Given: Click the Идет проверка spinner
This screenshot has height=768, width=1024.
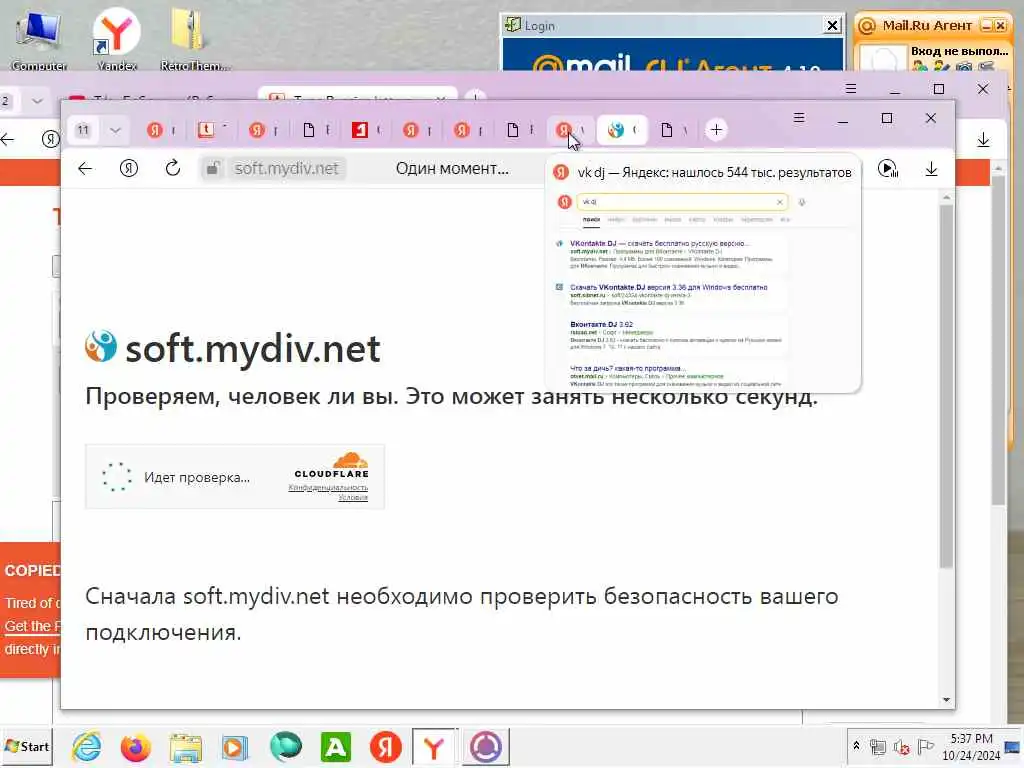Looking at the screenshot, I should click(x=116, y=477).
